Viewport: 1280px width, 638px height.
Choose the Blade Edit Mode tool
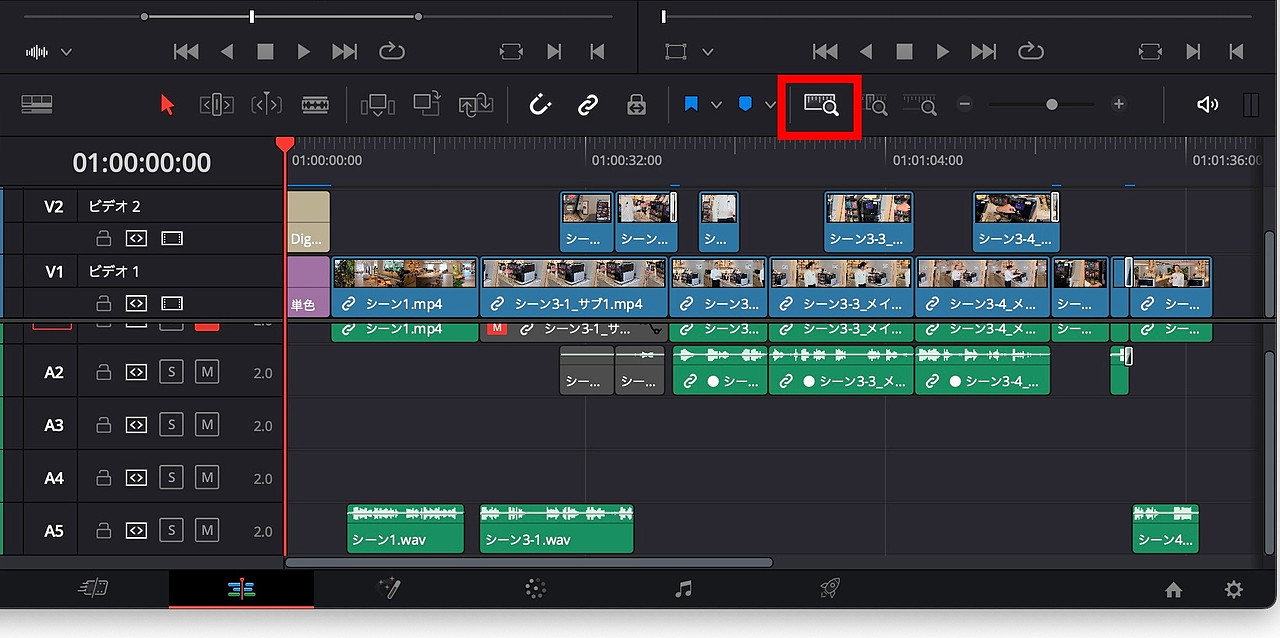click(315, 105)
